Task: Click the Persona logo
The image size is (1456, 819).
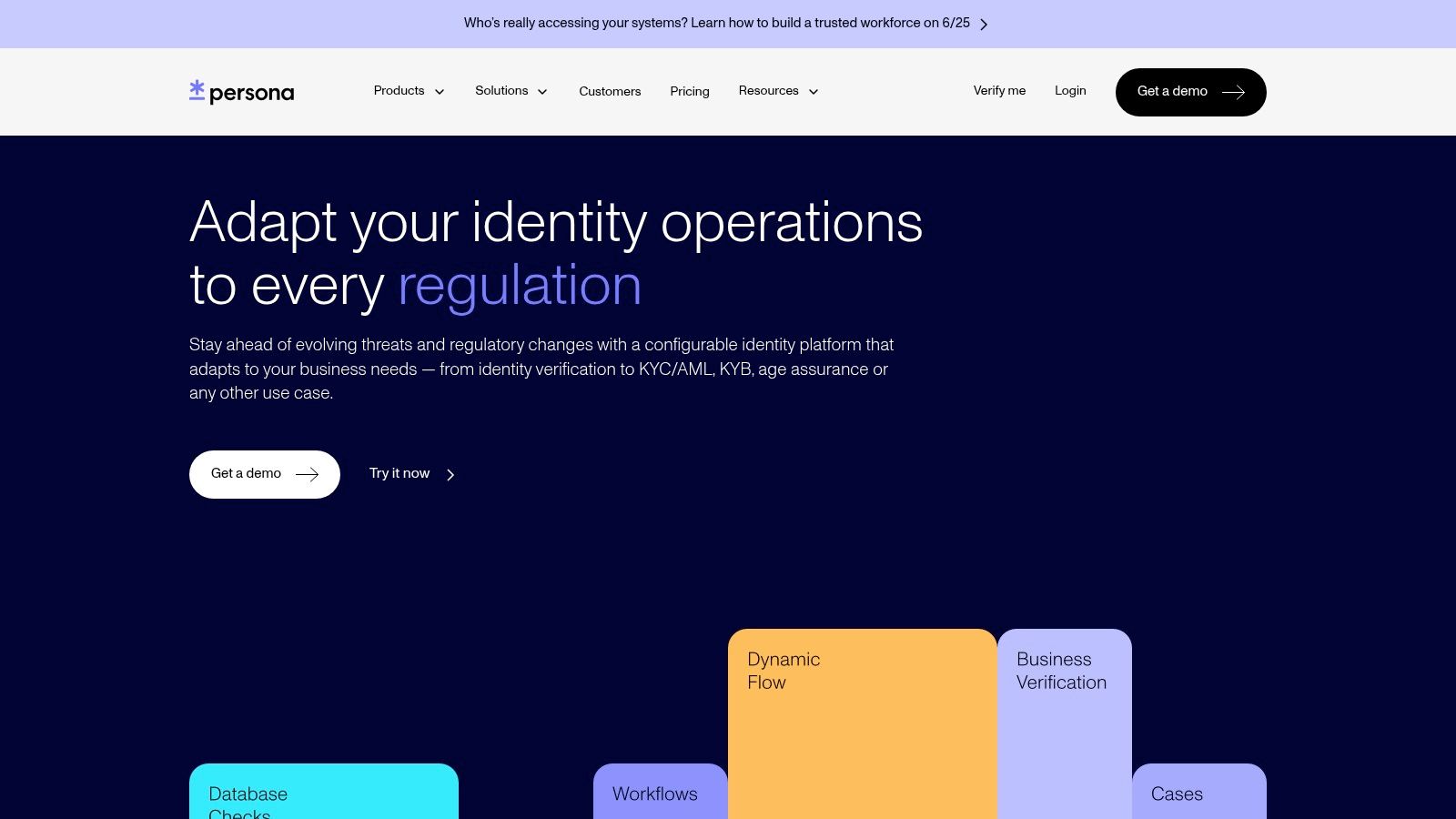Action: (241, 92)
